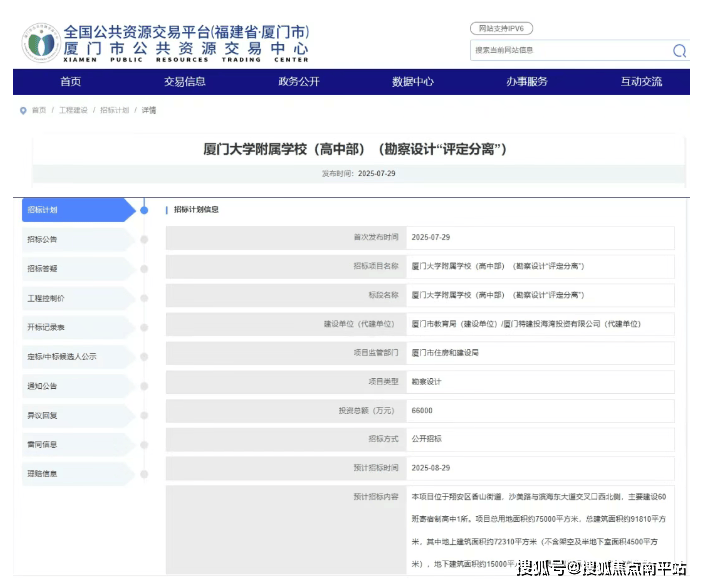Go to 数据中心 in navigation bar

coord(413,82)
